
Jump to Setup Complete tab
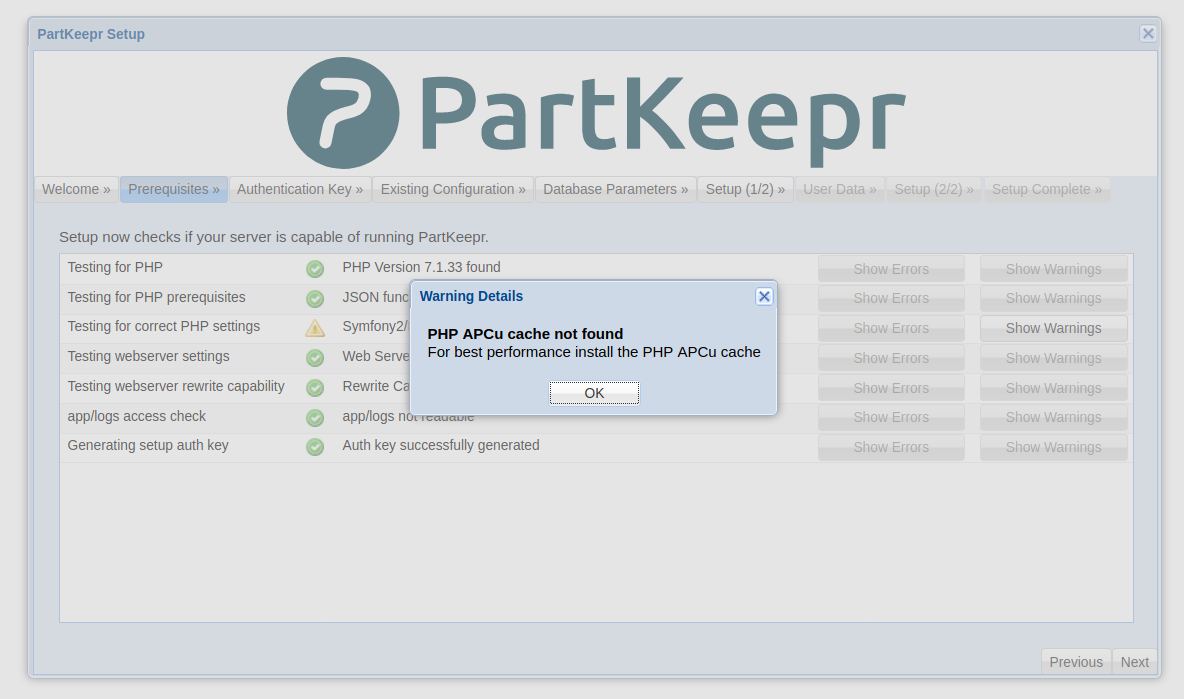click(1047, 189)
